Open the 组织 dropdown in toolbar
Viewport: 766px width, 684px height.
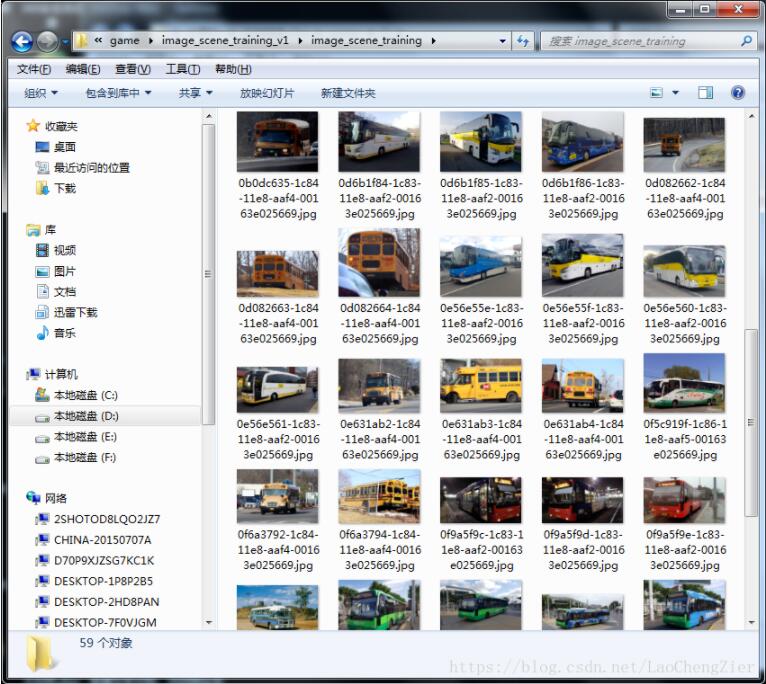click(41, 93)
